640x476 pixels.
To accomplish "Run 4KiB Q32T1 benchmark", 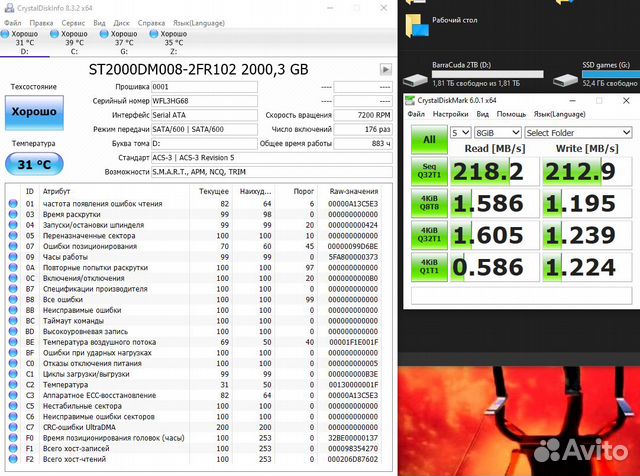I will (429, 235).
